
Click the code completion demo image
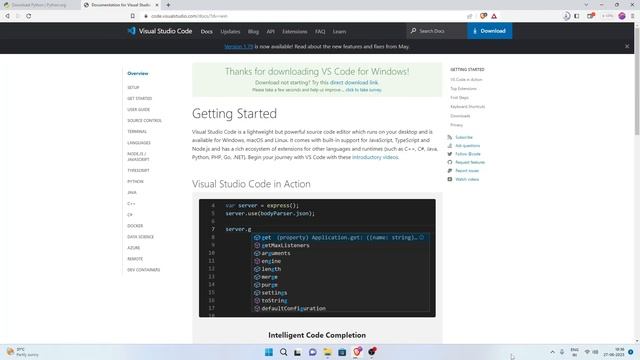point(317,258)
